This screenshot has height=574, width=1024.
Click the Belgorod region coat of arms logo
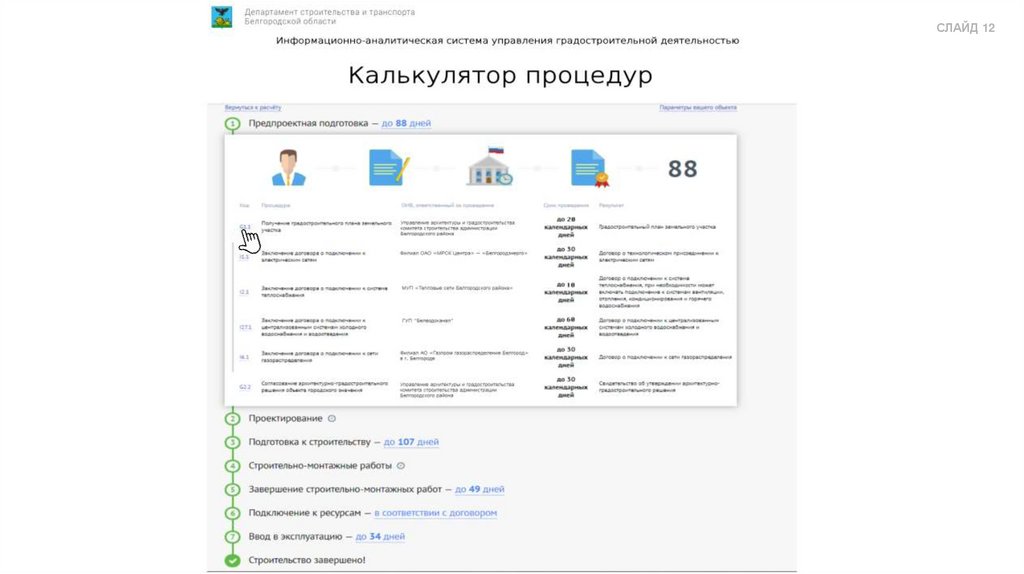(222, 16)
